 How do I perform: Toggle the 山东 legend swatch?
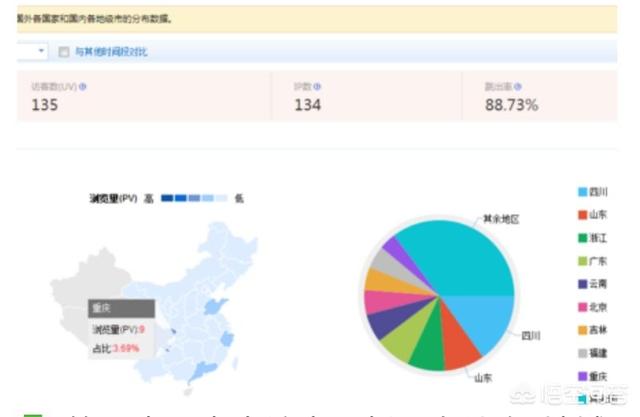582,215
